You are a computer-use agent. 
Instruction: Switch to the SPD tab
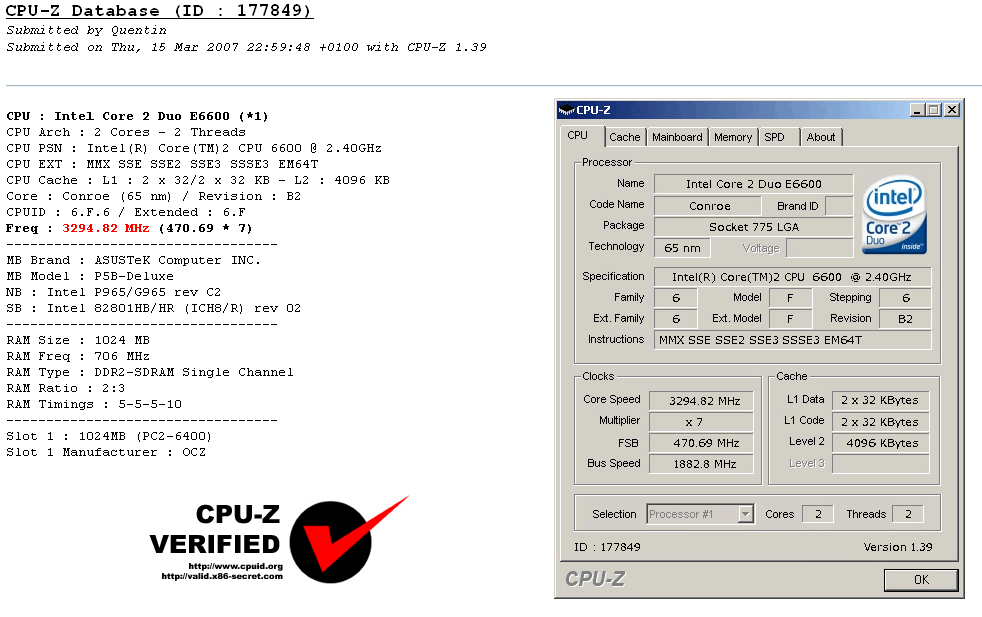click(778, 137)
